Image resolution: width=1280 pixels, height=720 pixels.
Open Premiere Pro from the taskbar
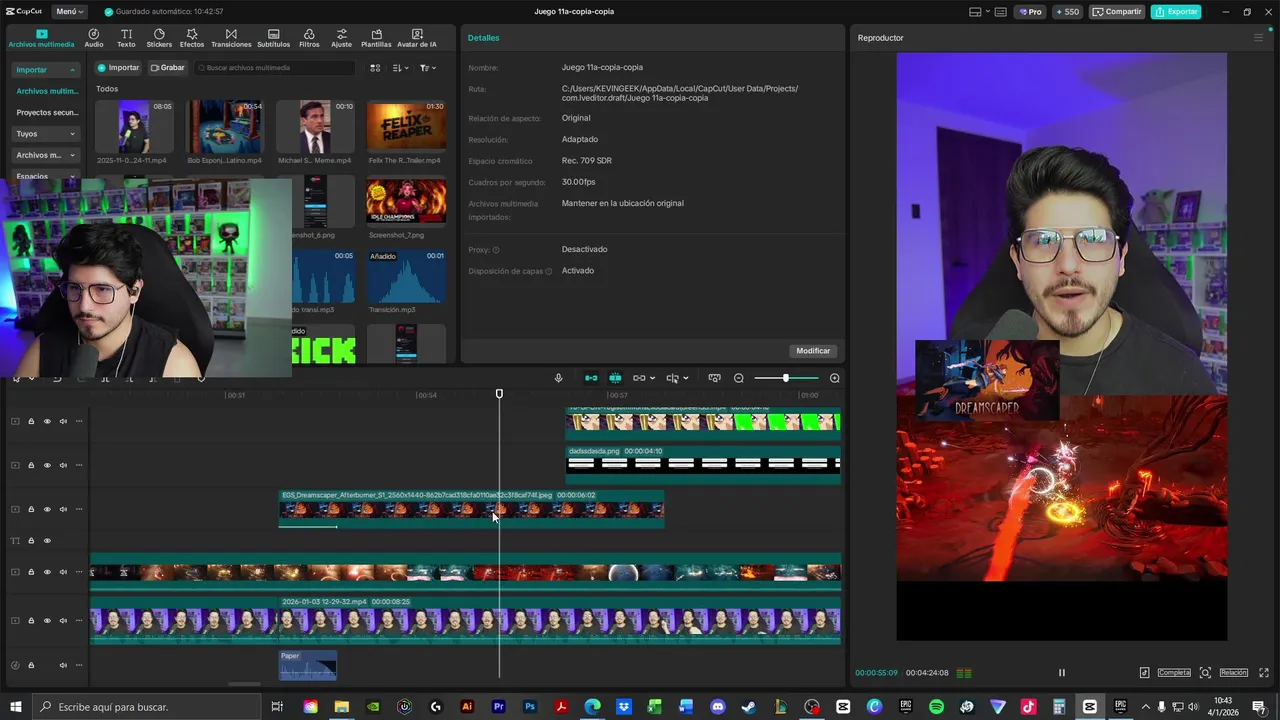[x=498, y=707]
